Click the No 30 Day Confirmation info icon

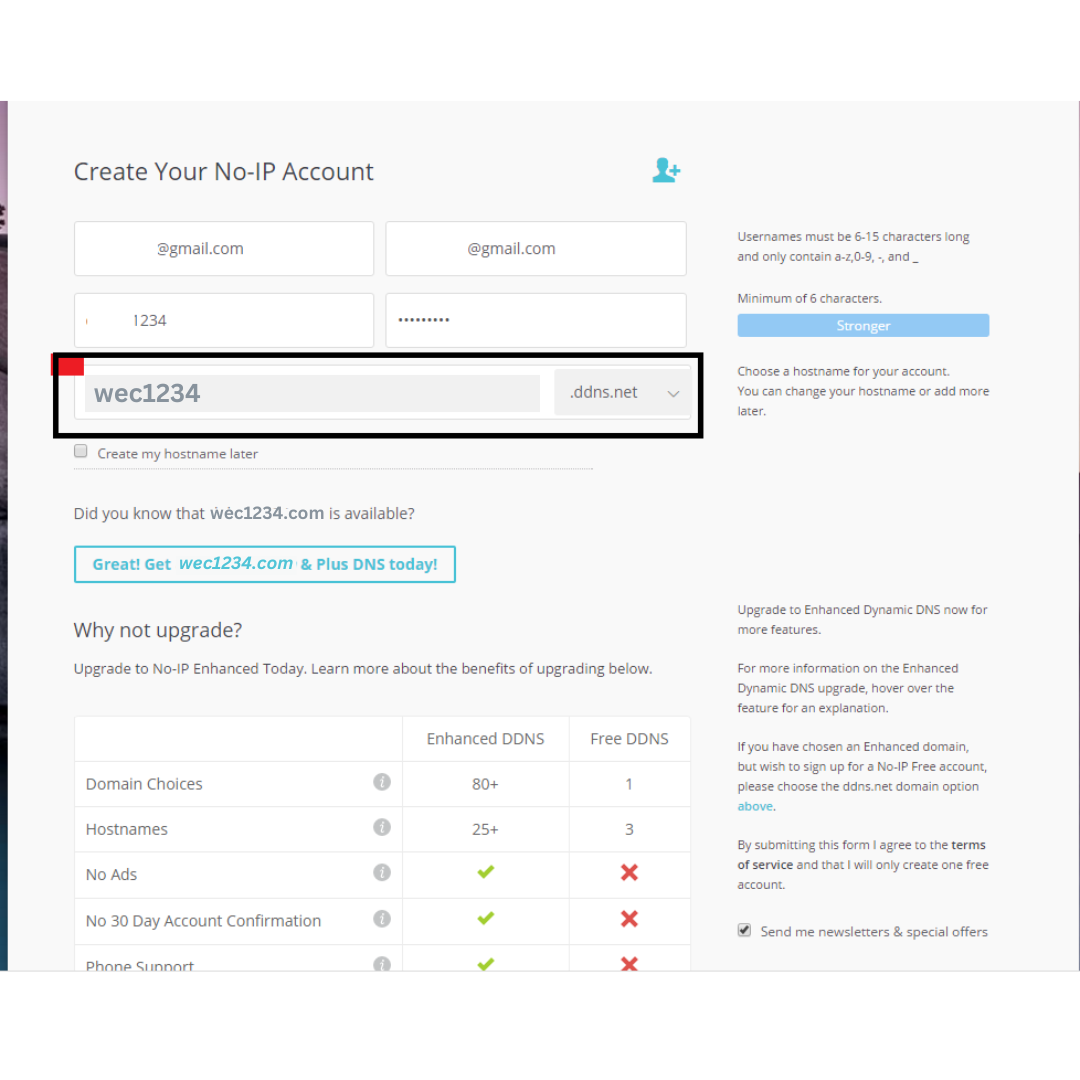[382, 919]
